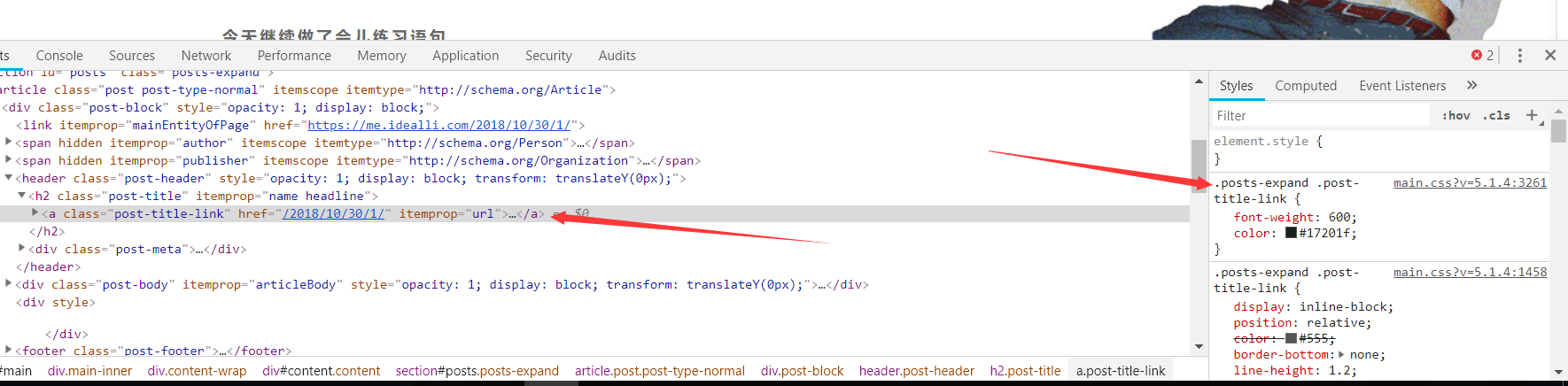Click the red error count indicator
This screenshot has width=1568, height=386.
tap(1482, 55)
